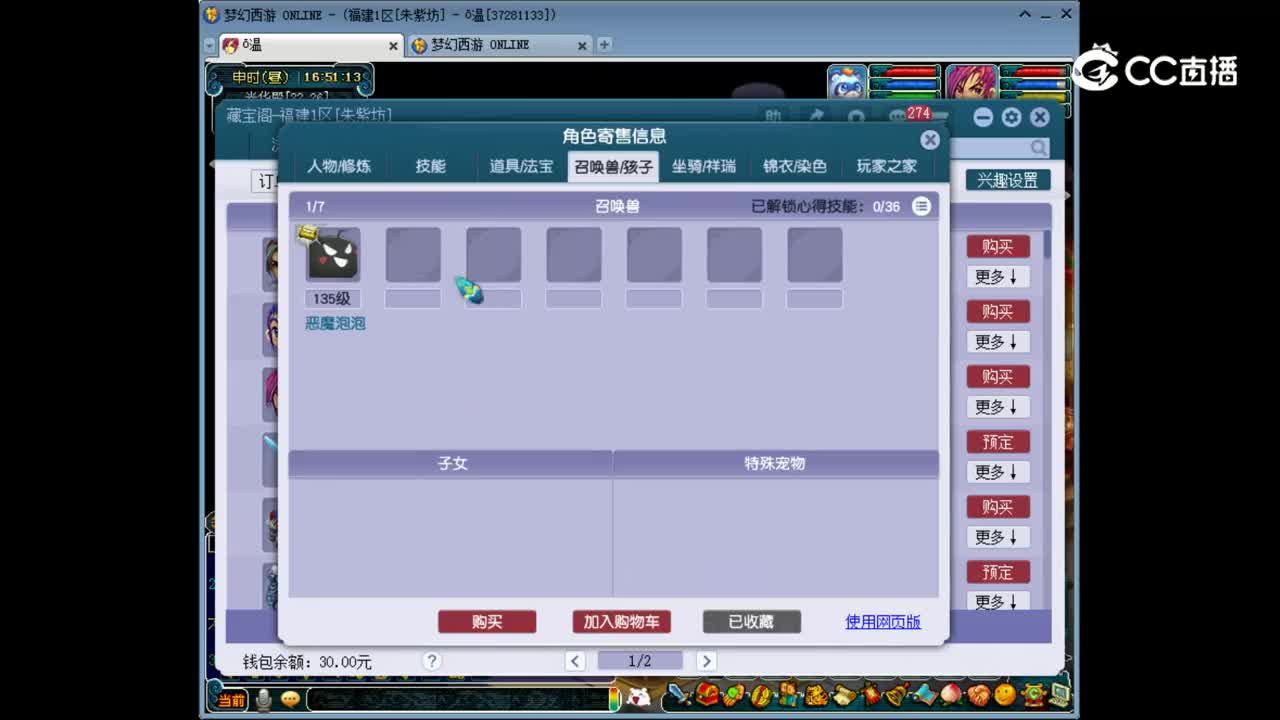Screen dimensions: 1280x720
Task: Open the 使用网页版 link
Action: pyautogui.click(x=883, y=621)
